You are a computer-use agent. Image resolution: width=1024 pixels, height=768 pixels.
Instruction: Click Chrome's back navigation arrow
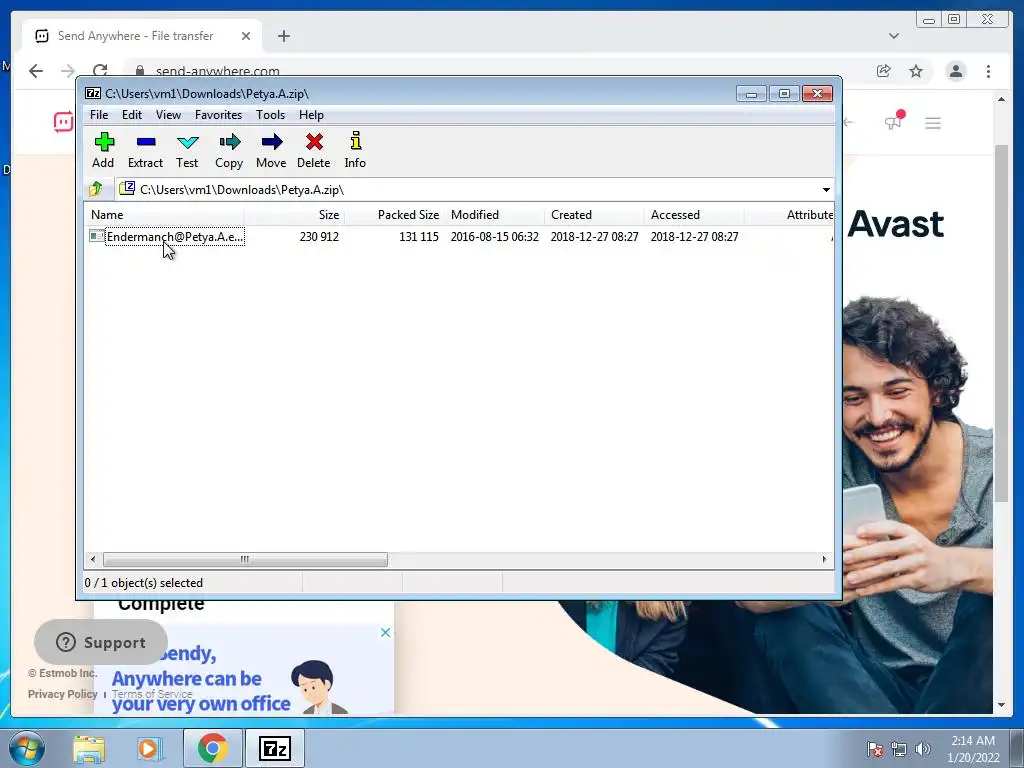coord(36,71)
